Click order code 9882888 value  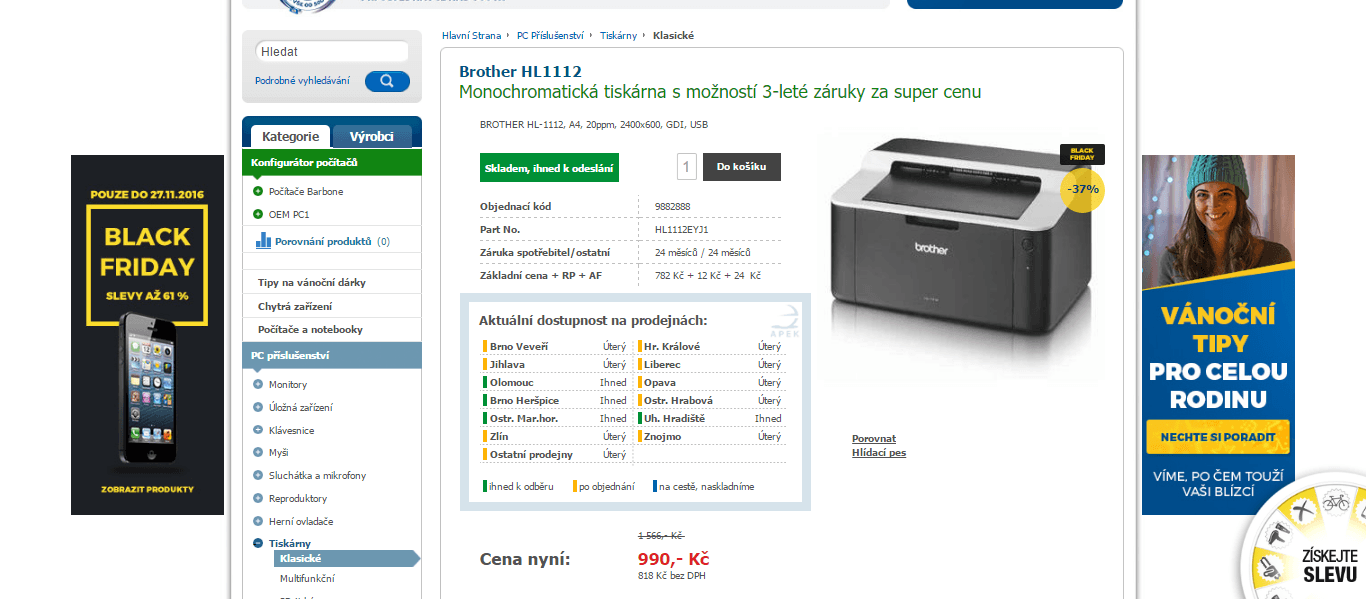(x=672, y=207)
